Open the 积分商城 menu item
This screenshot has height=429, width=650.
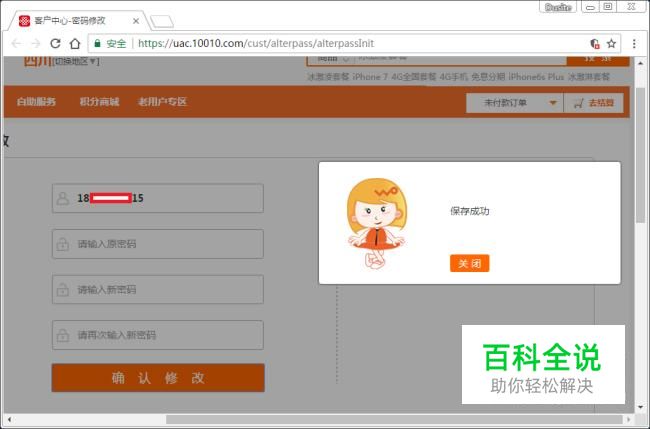pos(99,102)
